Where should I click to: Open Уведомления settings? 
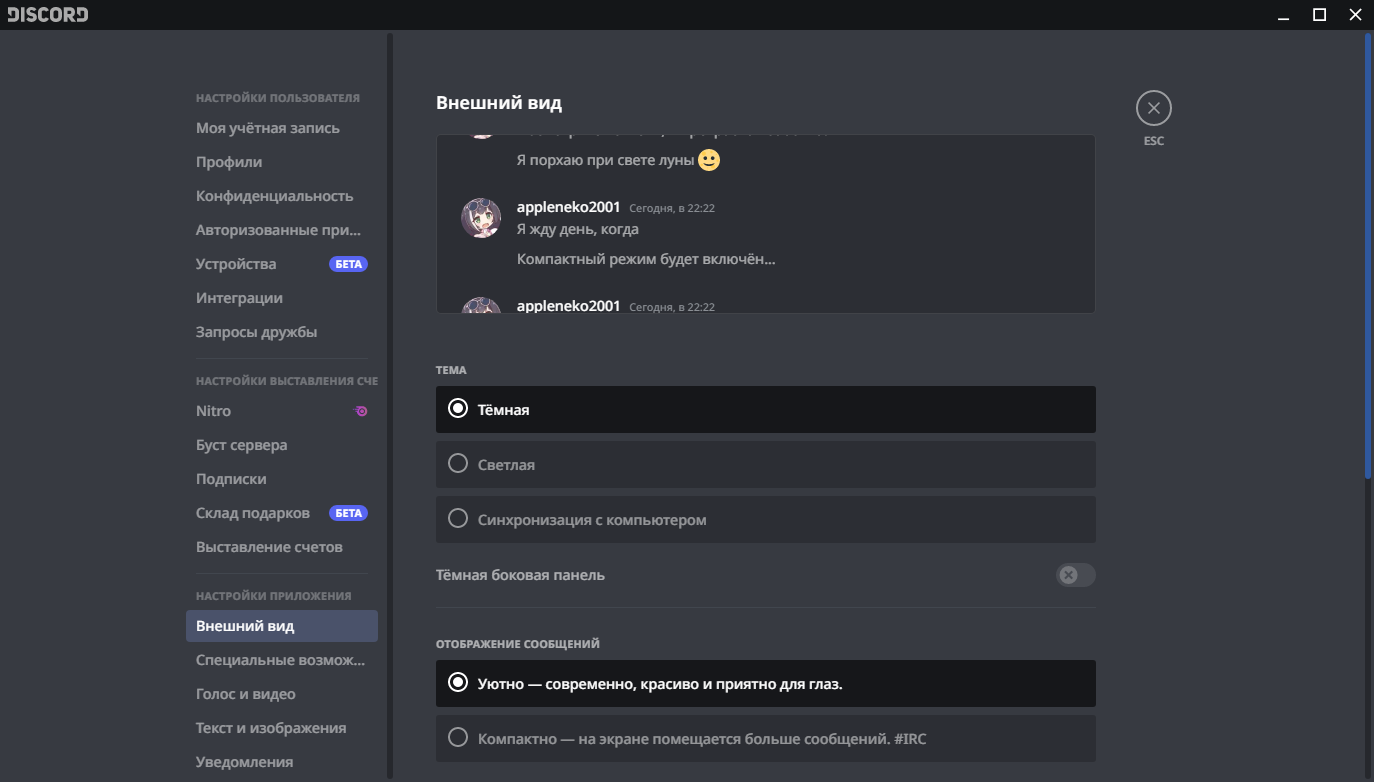(282, 762)
